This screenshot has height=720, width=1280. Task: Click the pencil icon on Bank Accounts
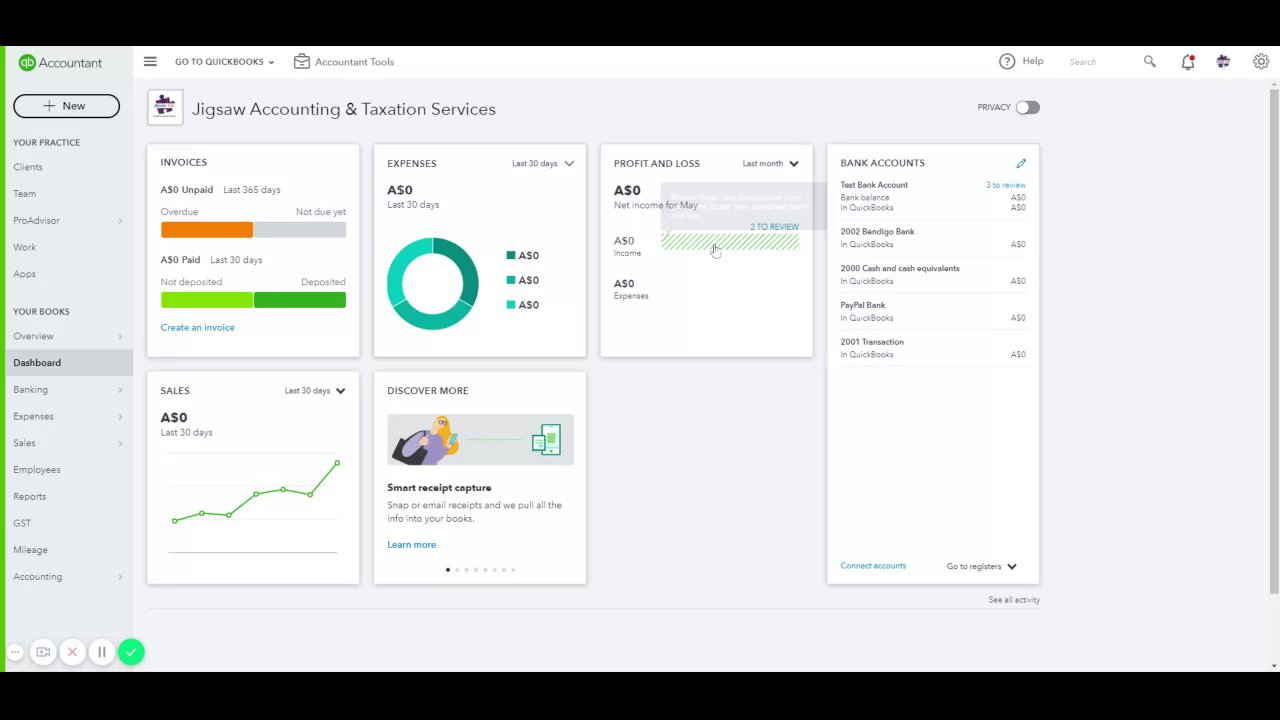point(1021,163)
